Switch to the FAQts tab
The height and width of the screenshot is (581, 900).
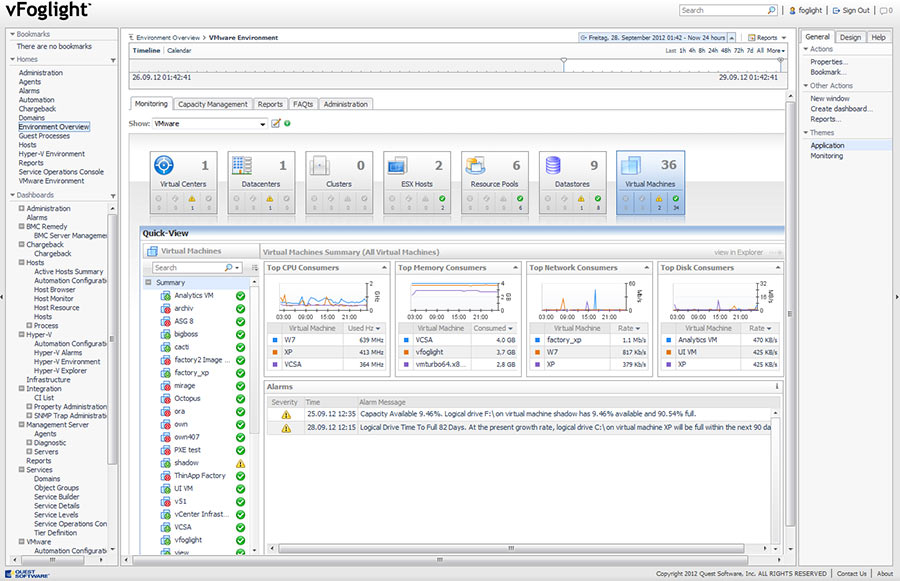[303, 104]
